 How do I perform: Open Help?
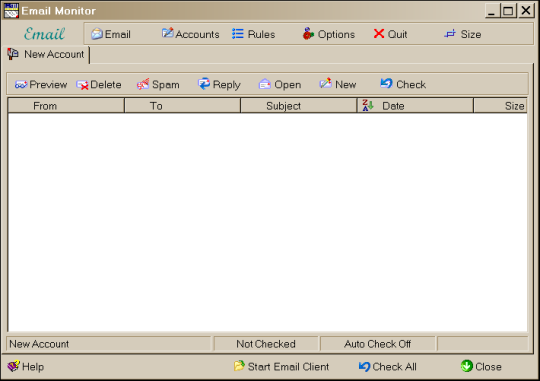click(25, 367)
